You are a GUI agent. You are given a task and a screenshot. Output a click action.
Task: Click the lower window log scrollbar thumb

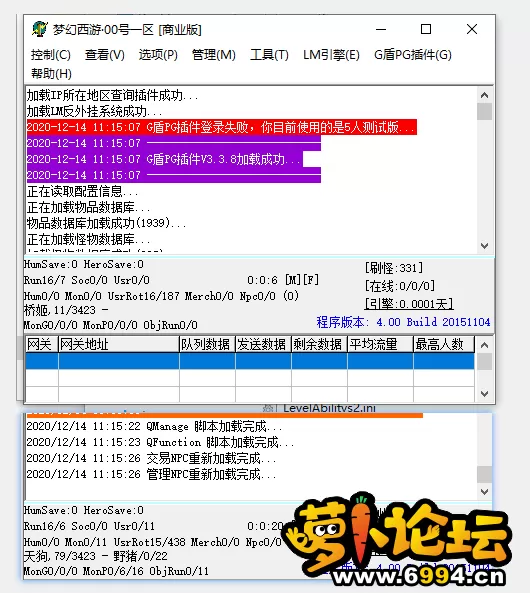[485, 474]
